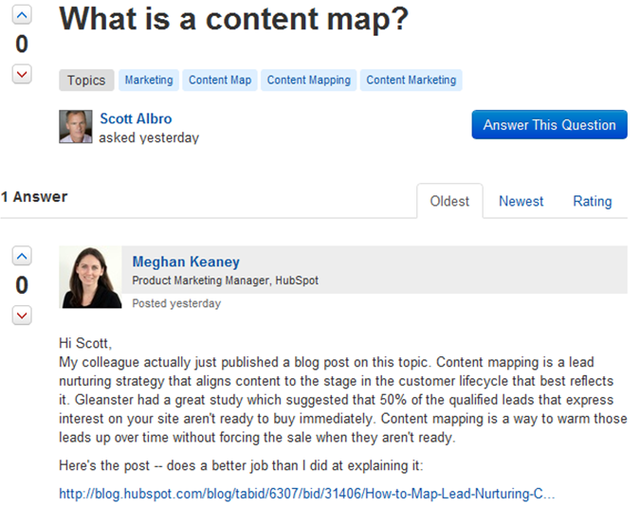Open Meghan Keaney's profile picture
Image resolution: width=640 pixels, height=506 pixels.
point(91,277)
